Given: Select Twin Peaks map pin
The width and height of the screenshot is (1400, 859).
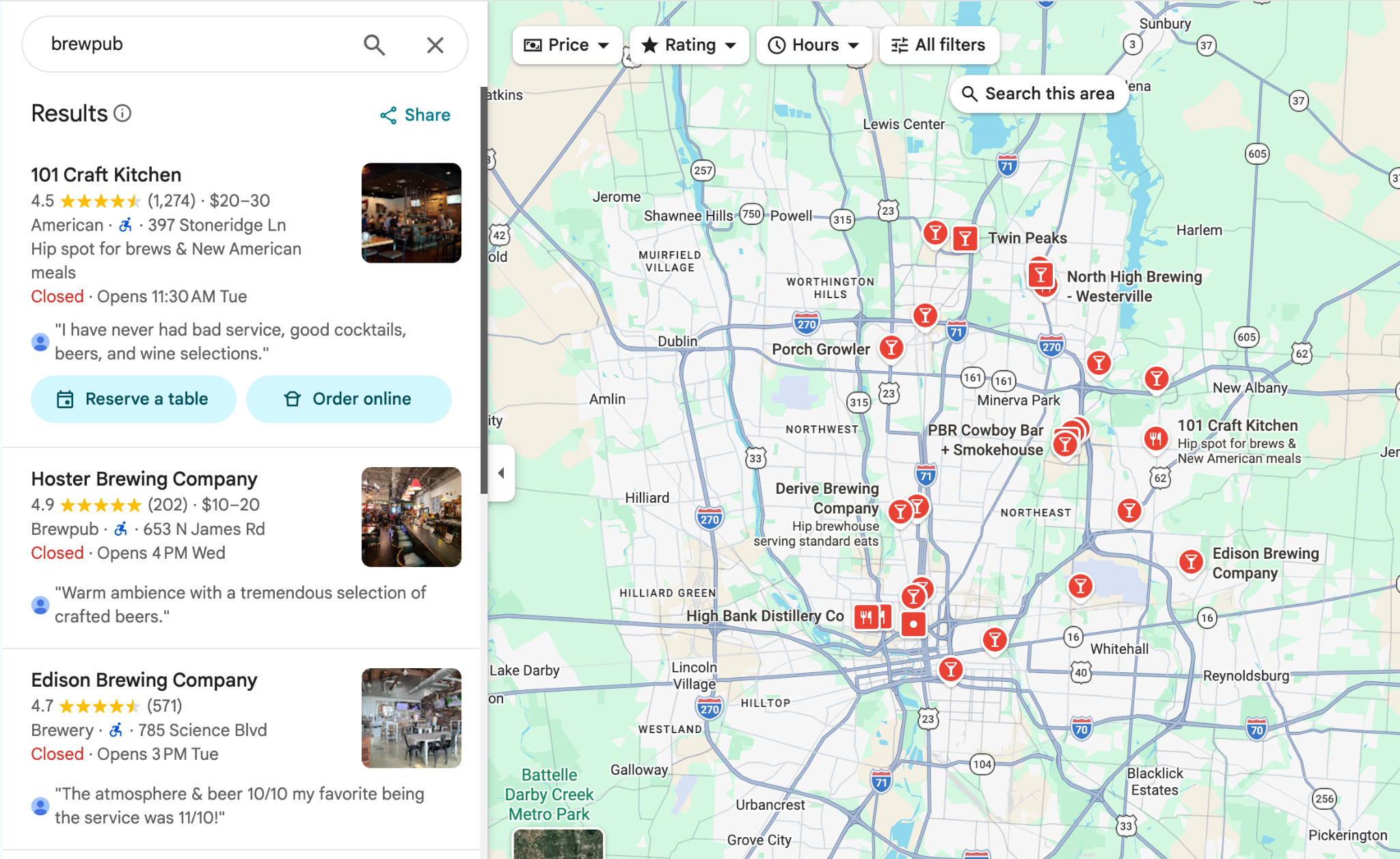Looking at the screenshot, I should coord(965,239).
